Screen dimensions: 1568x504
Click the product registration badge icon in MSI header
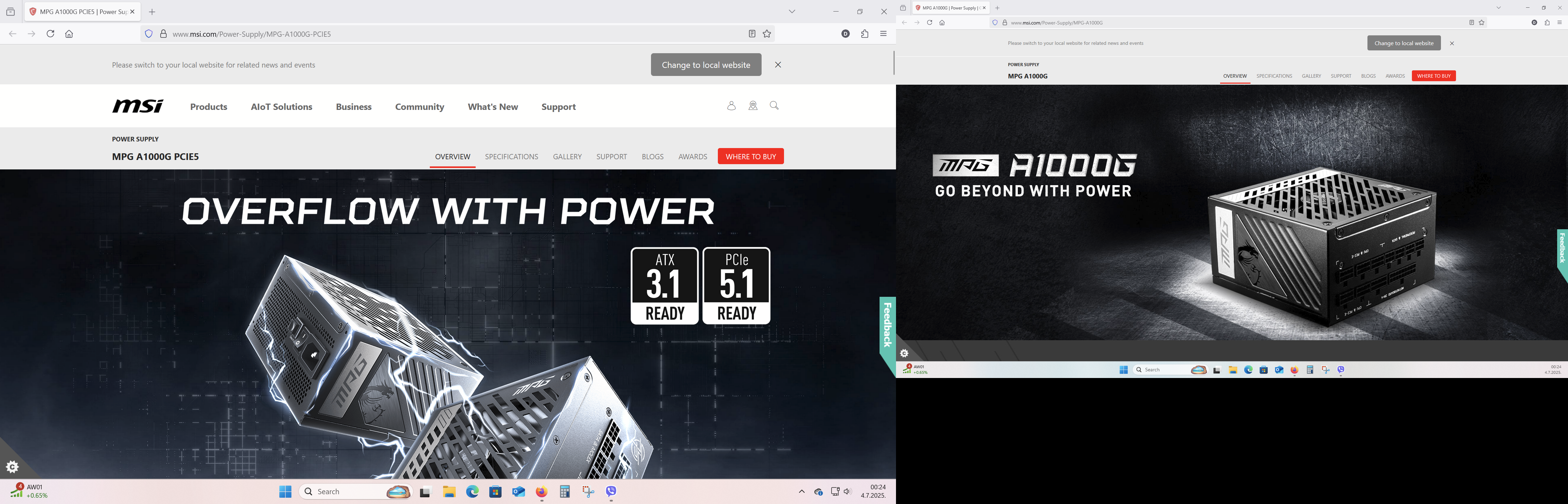[753, 105]
